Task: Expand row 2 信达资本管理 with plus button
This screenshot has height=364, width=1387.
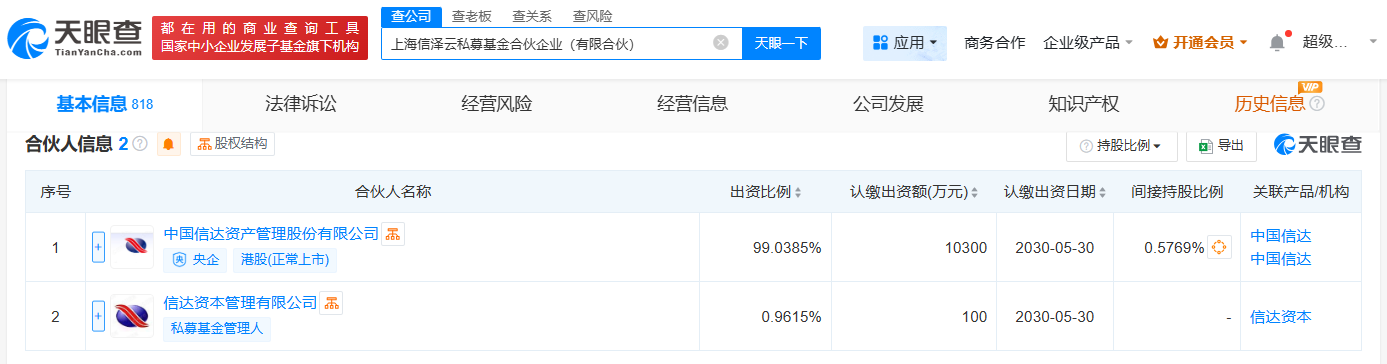Action: coord(98,316)
